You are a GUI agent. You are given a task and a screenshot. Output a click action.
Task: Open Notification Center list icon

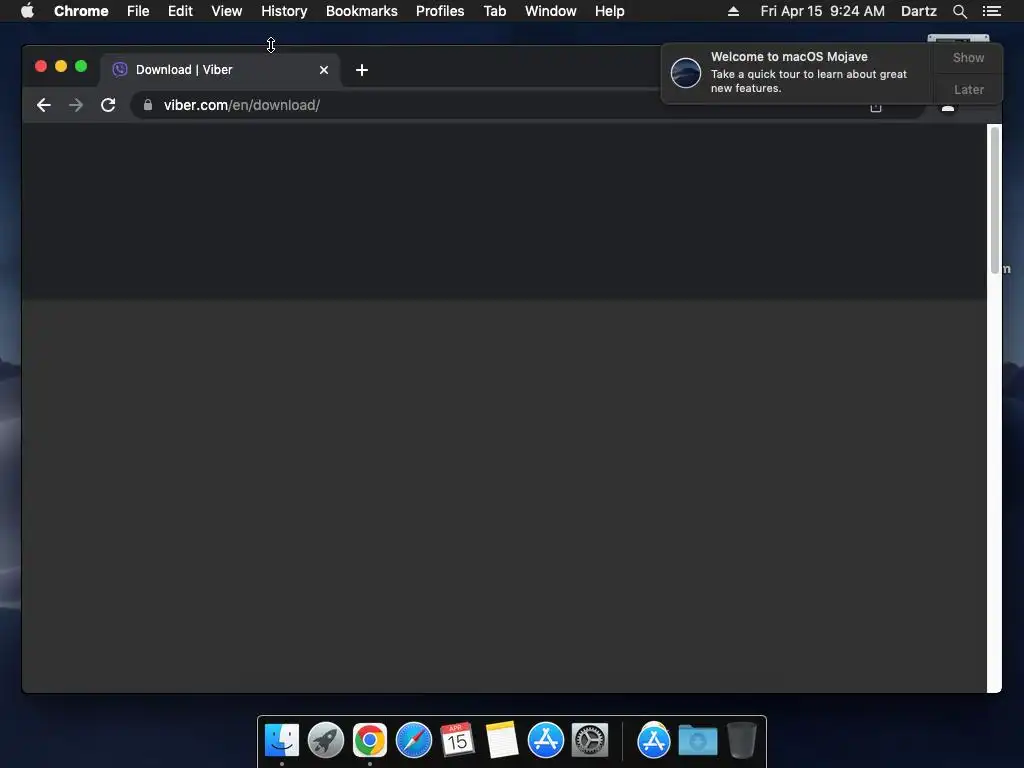[992, 11]
